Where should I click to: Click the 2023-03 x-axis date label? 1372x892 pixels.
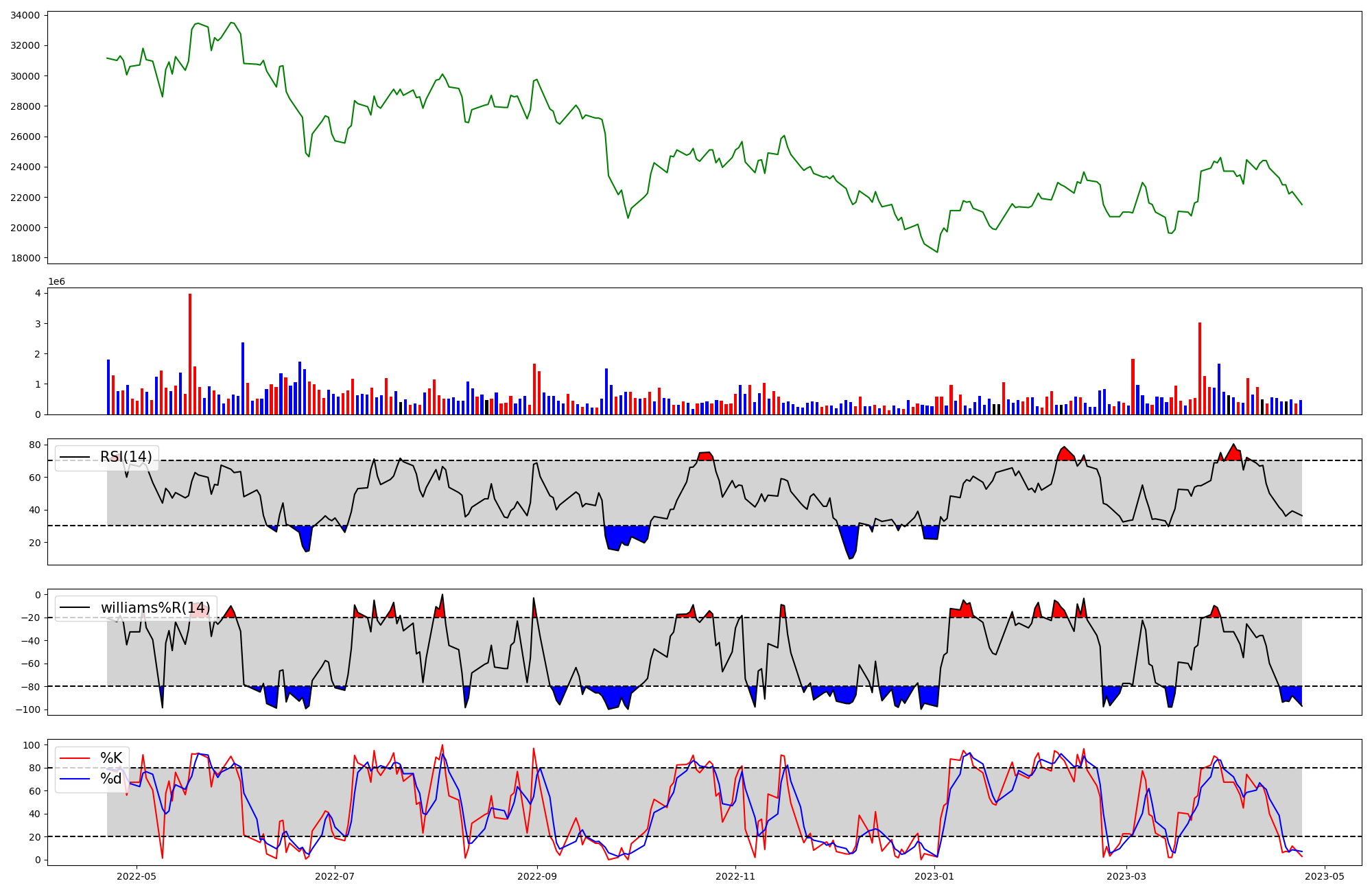(1126, 876)
